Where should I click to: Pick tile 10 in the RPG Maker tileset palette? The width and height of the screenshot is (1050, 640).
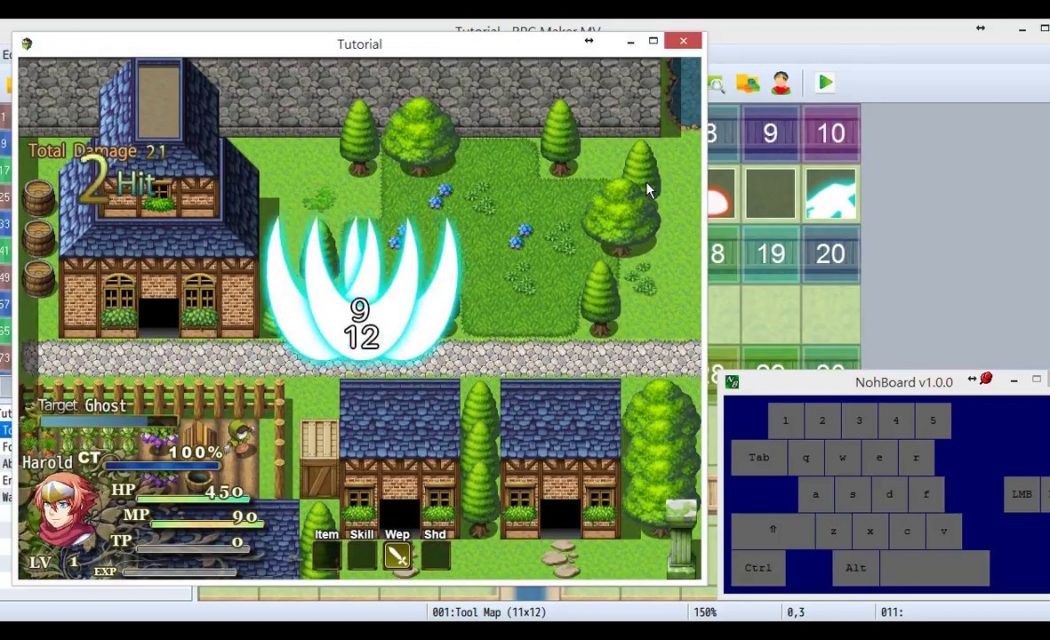coord(831,133)
